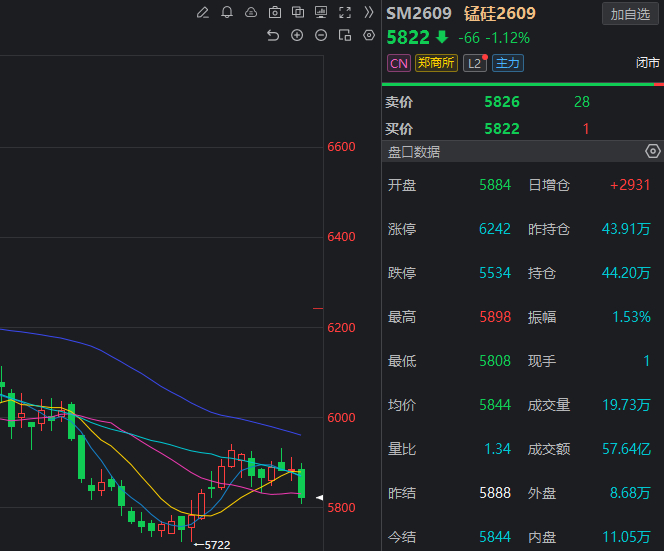The height and width of the screenshot is (551, 664).
Task: Click the 6000 price axis label
Action: [341, 418]
